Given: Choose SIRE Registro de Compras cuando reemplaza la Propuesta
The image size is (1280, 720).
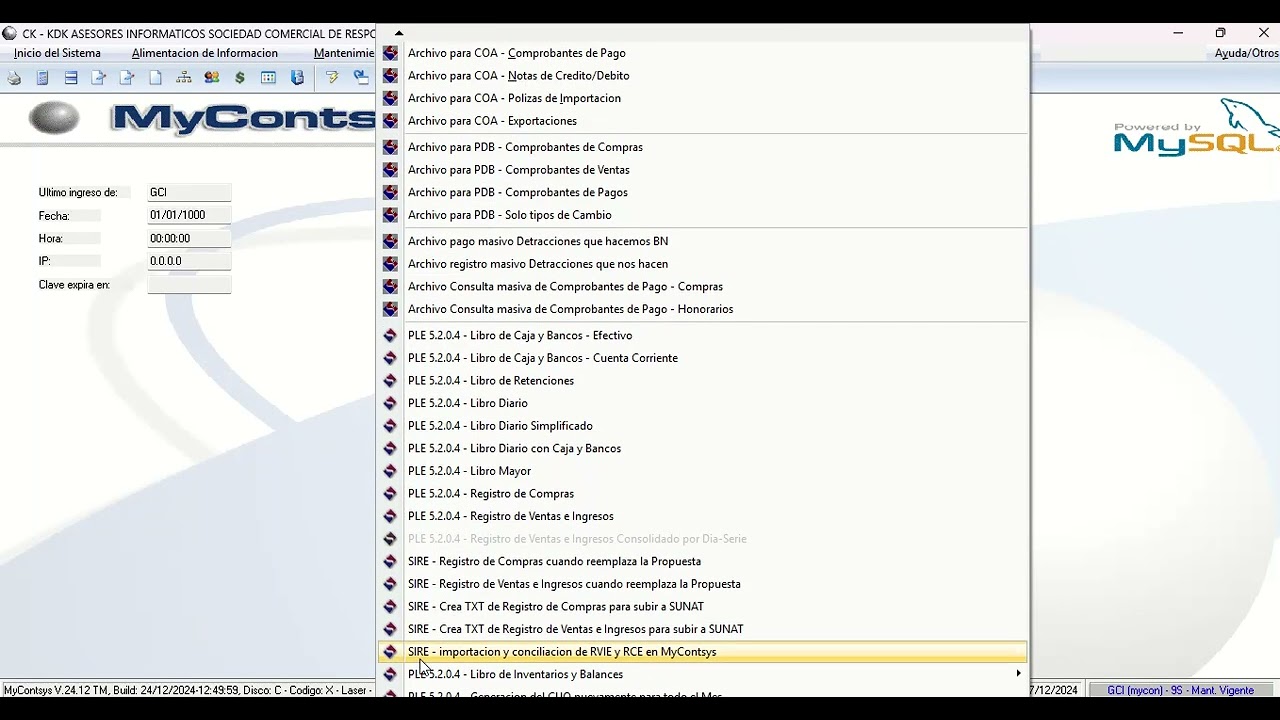Looking at the screenshot, I should pyautogui.click(x=703, y=561).
